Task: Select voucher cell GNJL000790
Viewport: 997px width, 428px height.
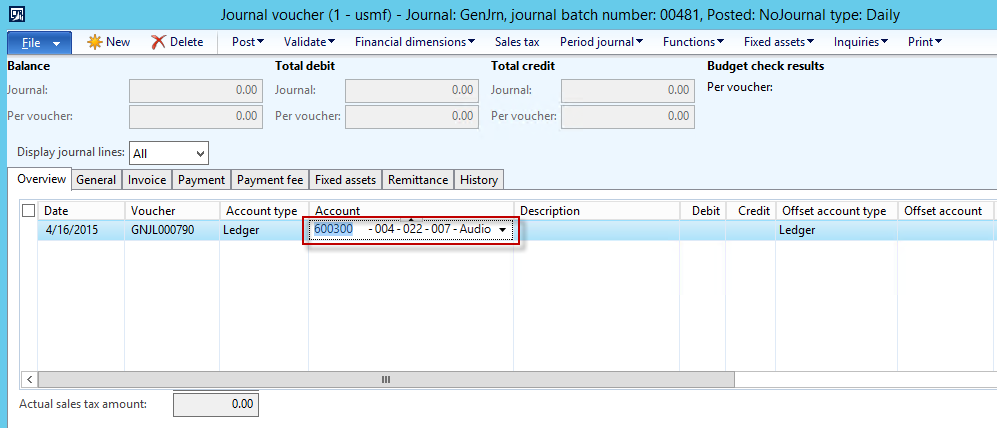Action: [x=172, y=230]
